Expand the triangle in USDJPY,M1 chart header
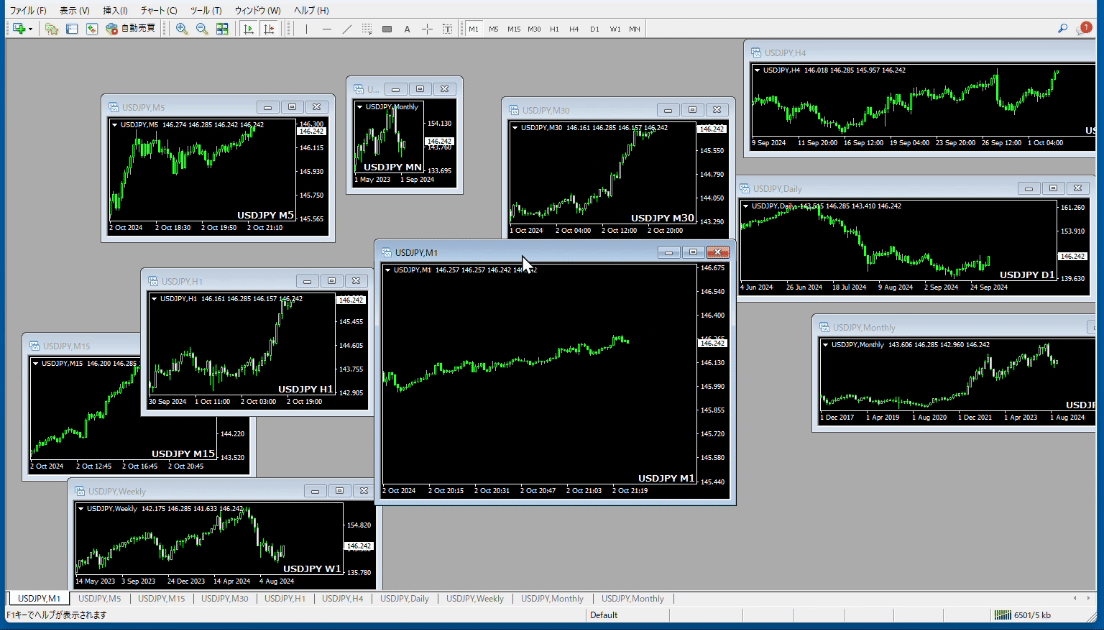The width and height of the screenshot is (1104, 630). (x=388, y=270)
